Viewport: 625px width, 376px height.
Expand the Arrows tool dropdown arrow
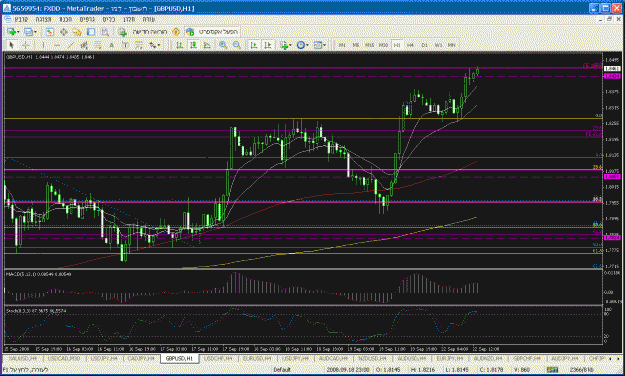(159, 45)
